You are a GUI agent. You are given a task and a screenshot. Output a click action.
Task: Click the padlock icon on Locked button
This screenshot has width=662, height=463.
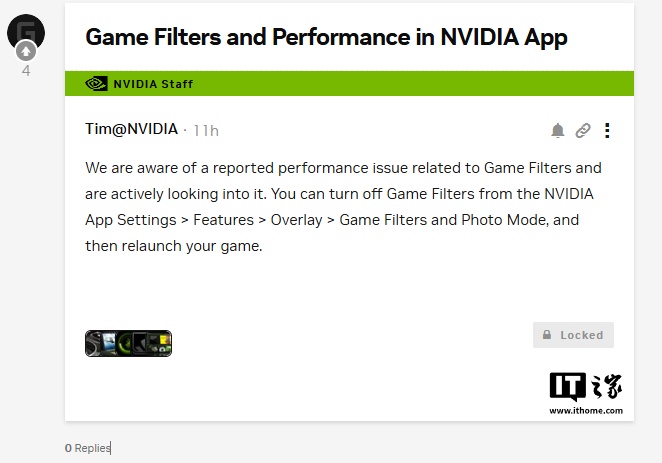click(547, 335)
